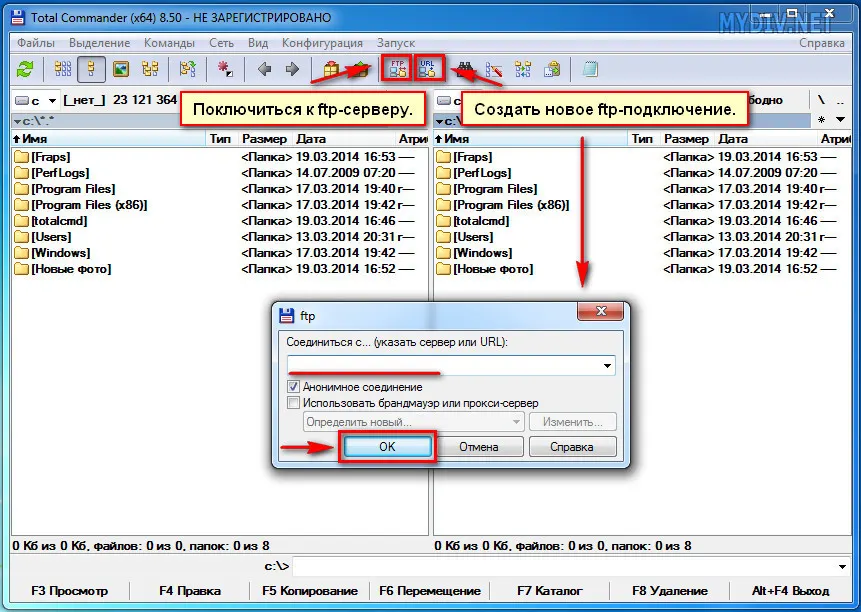861x612 pixels.
Task: Click the Total Commander title bar floppy icon
Action: (18, 17)
